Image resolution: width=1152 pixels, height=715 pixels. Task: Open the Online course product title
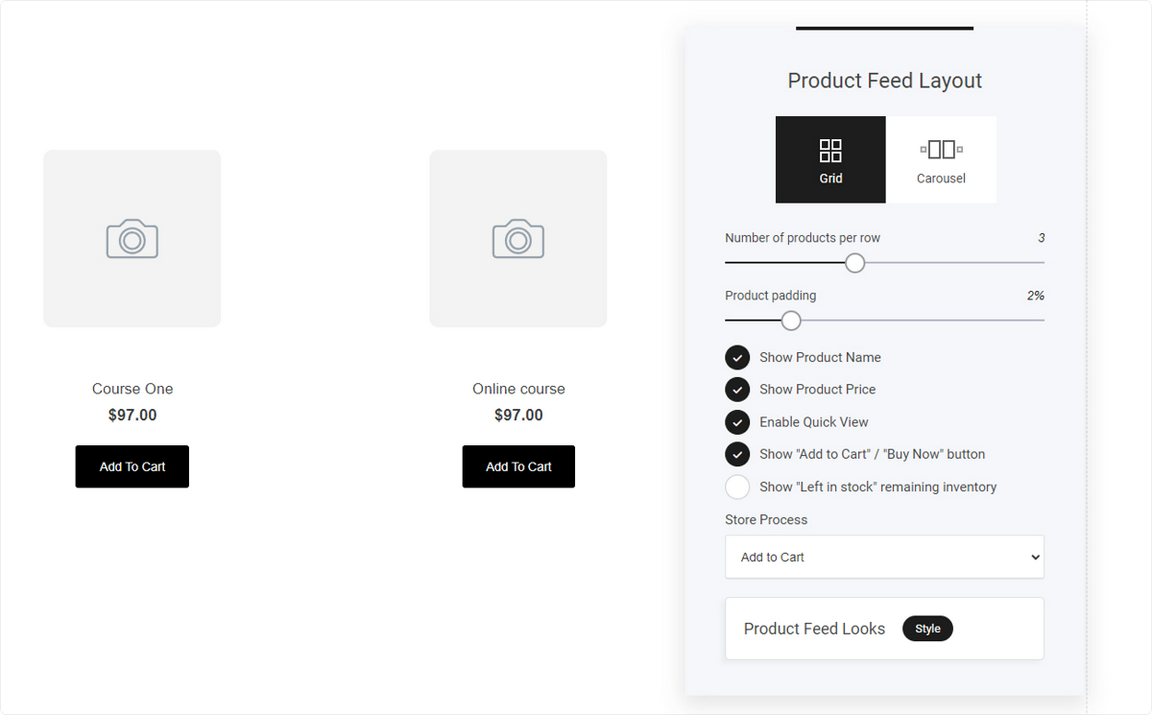[518, 389]
